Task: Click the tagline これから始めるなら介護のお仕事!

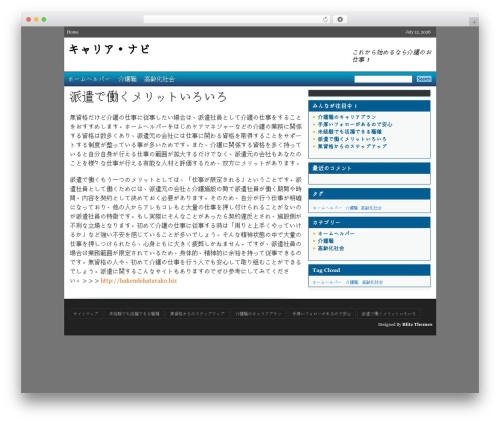Action: (x=392, y=56)
